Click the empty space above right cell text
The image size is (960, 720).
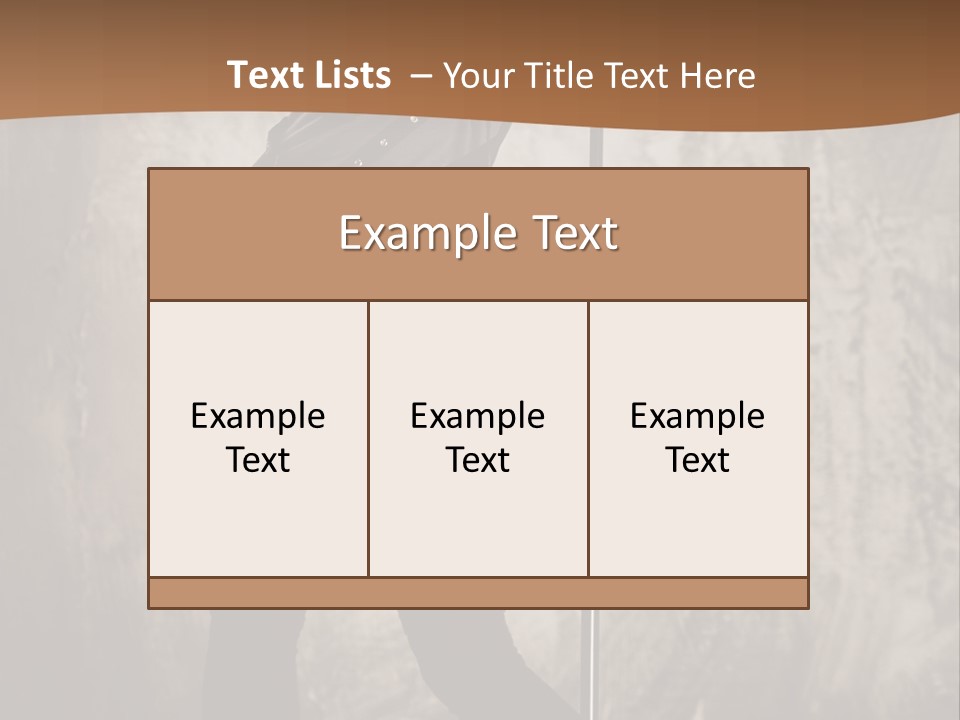pyautogui.click(x=698, y=345)
